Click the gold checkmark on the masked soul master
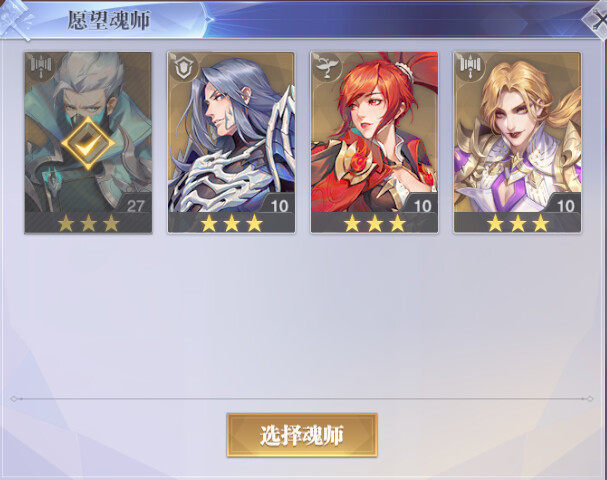Viewport: 607px width, 480px height. coord(88,144)
